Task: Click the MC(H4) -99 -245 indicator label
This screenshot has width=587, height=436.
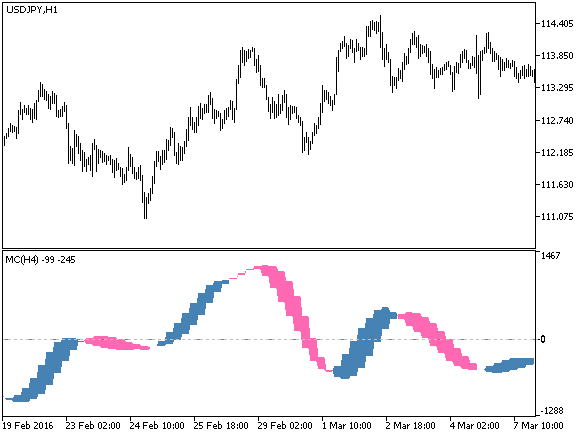Action: point(40,259)
